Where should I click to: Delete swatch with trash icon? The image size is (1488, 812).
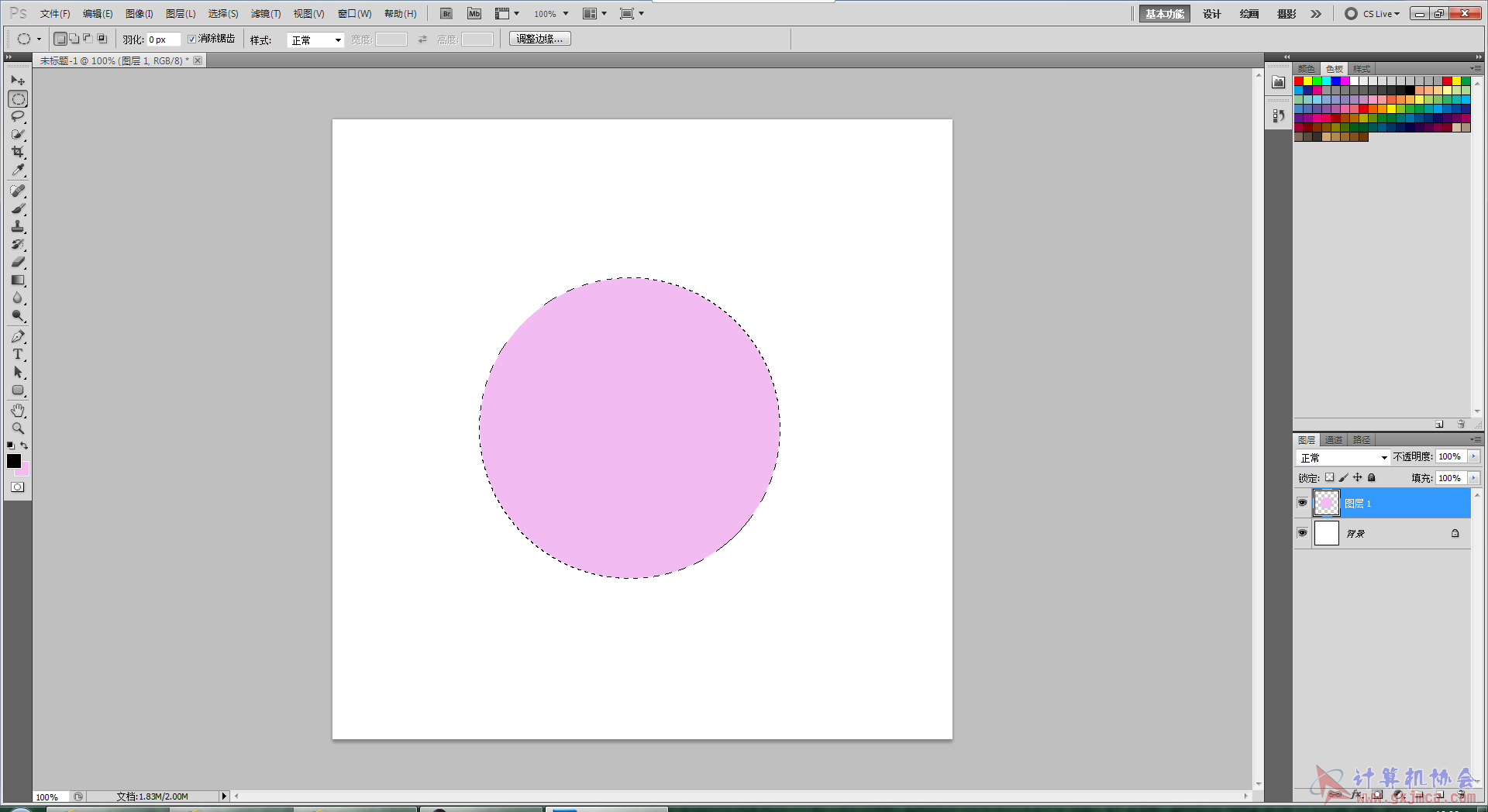pyautogui.click(x=1461, y=424)
